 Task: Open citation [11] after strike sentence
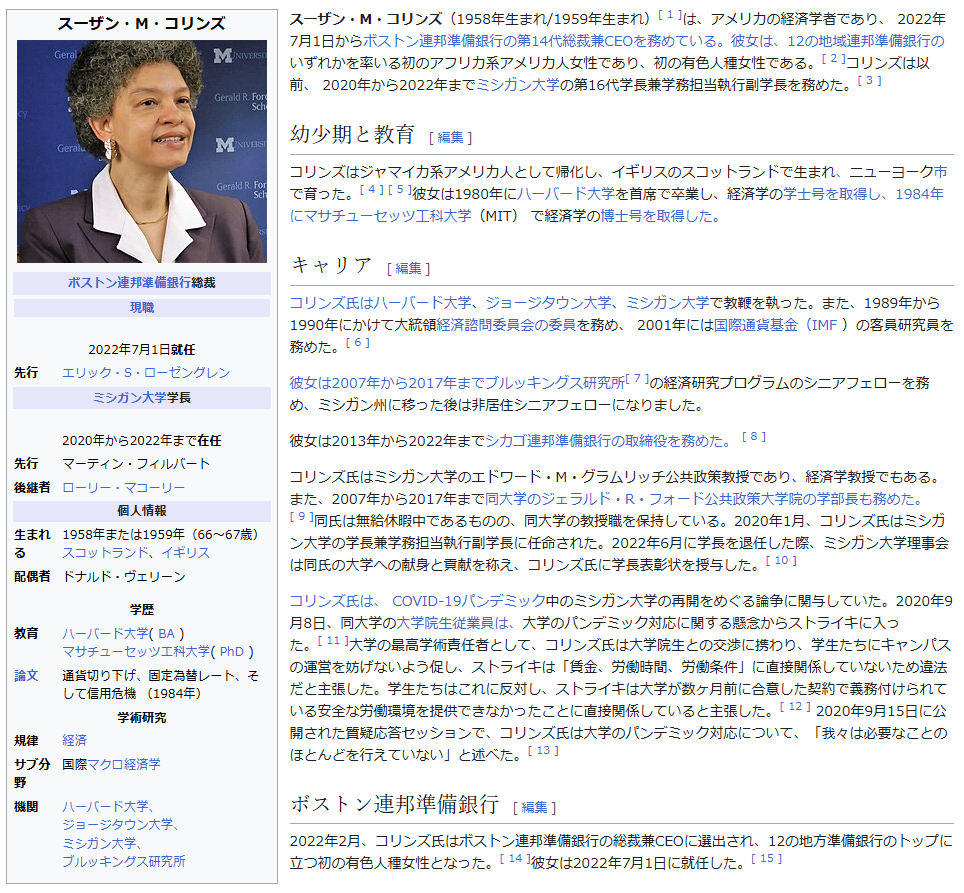(x=333, y=642)
